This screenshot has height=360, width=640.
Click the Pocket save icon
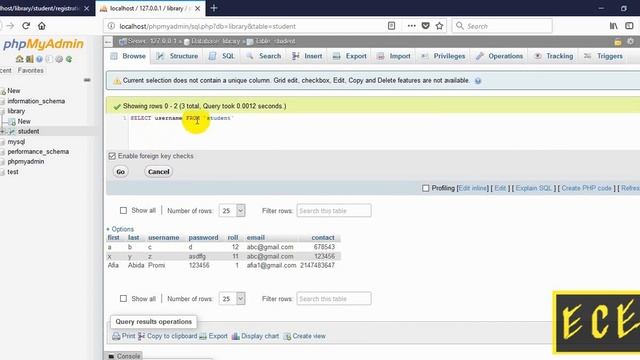tap(425, 26)
